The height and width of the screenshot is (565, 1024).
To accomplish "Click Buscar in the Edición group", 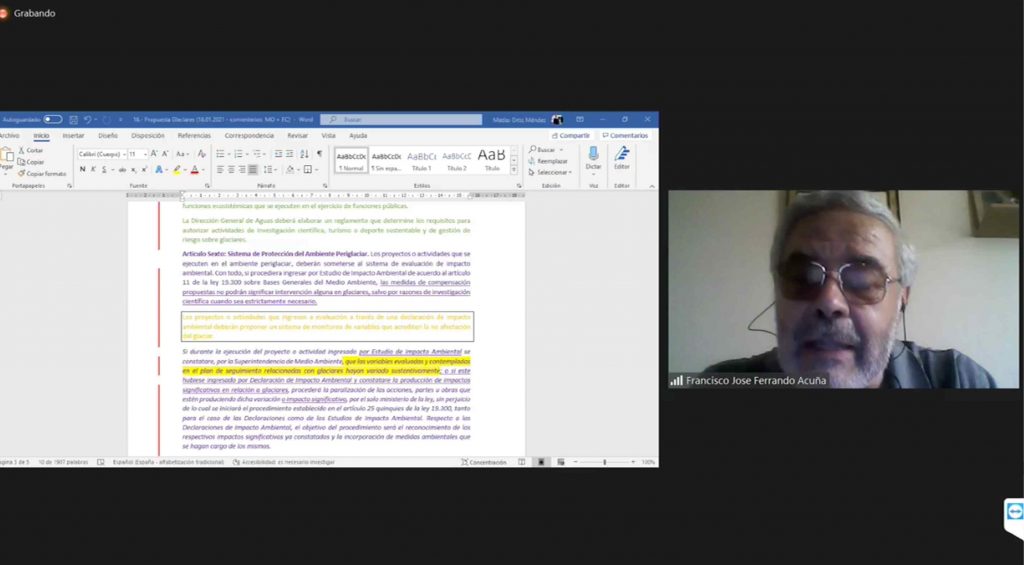I will coord(544,150).
